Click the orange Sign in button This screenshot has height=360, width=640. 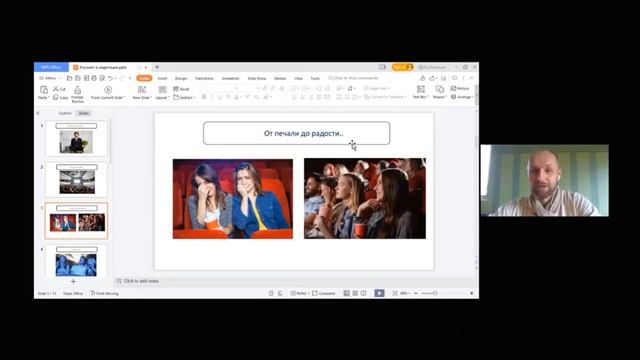click(x=402, y=67)
